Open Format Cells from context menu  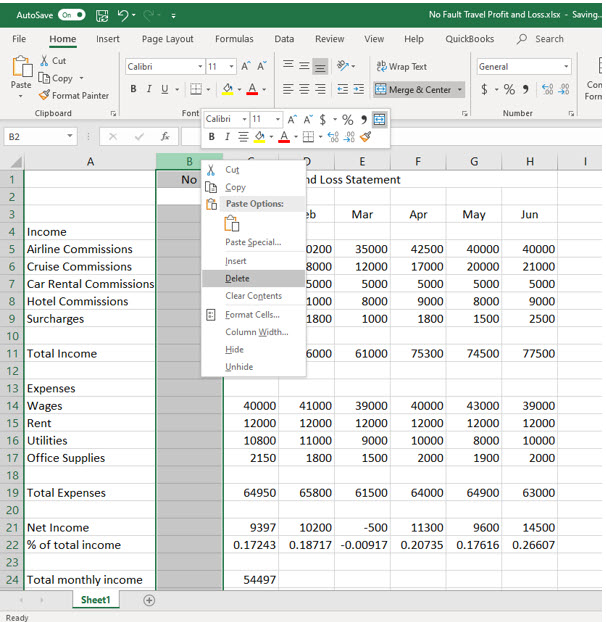coord(254,315)
